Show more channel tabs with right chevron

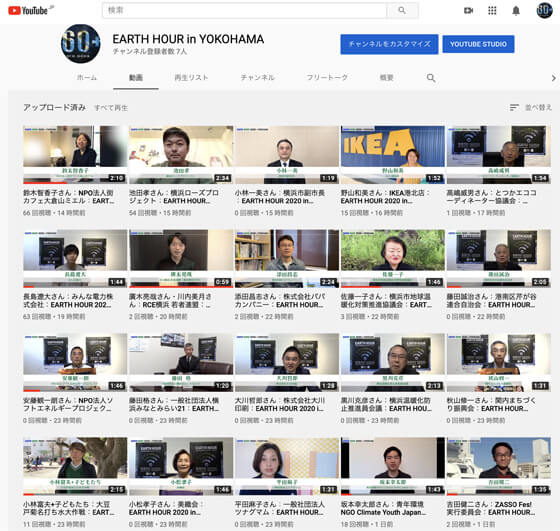pyautogui.click(x=553, y=78)
